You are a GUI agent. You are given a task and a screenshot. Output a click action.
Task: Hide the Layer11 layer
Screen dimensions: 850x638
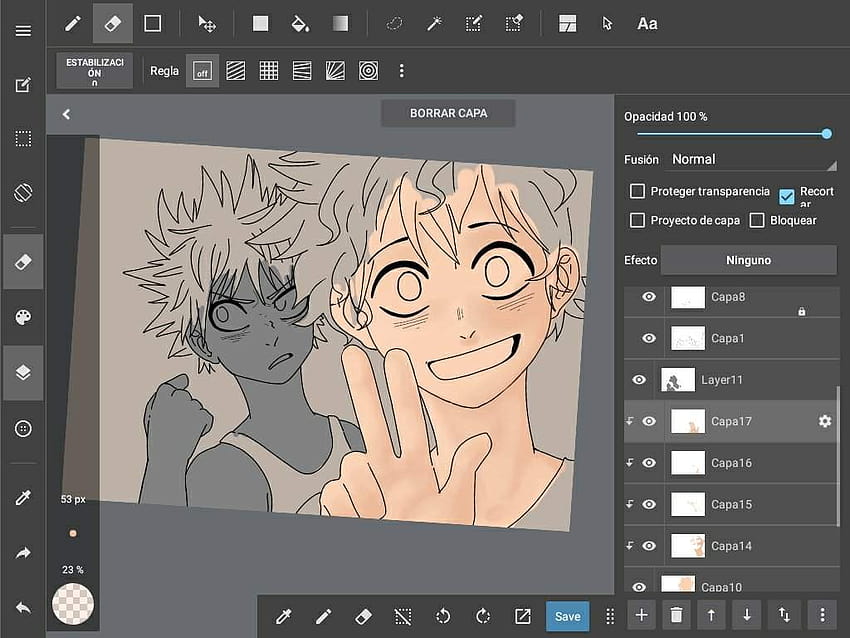pos(639,380)
